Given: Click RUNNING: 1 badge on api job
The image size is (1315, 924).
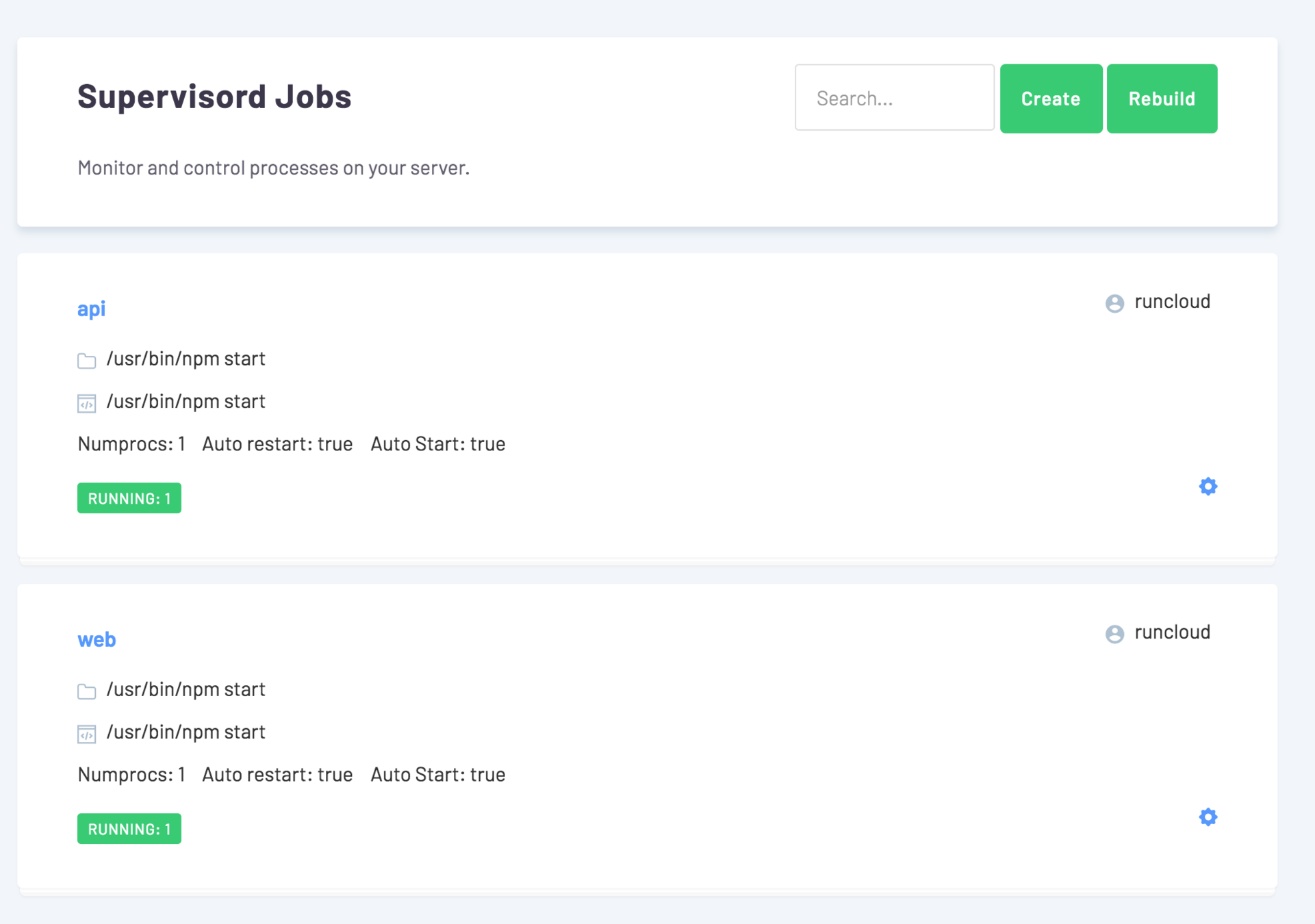Looking at the screenshot, I should point(129,498).
